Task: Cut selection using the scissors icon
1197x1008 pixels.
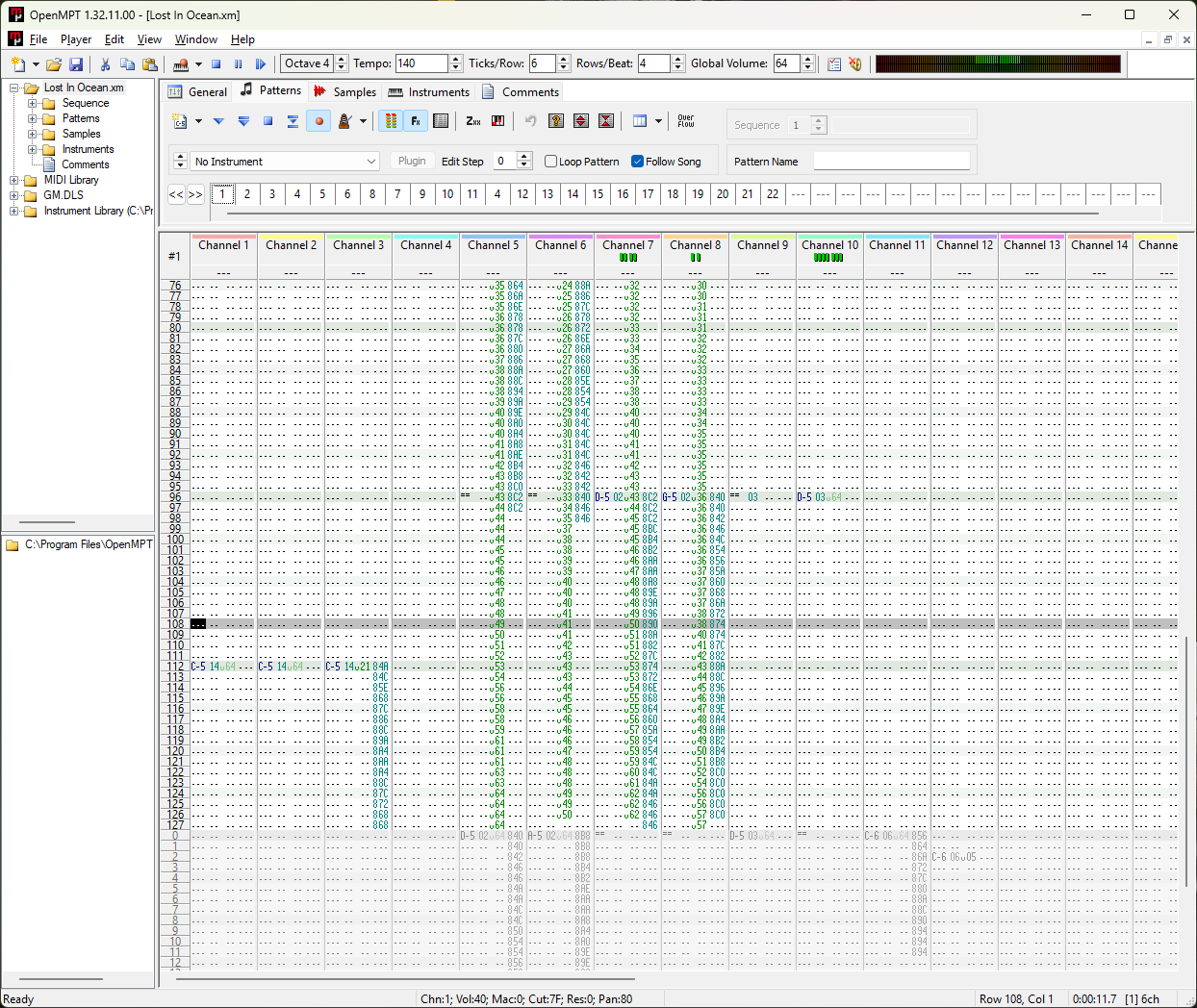Action: (105, 64)
